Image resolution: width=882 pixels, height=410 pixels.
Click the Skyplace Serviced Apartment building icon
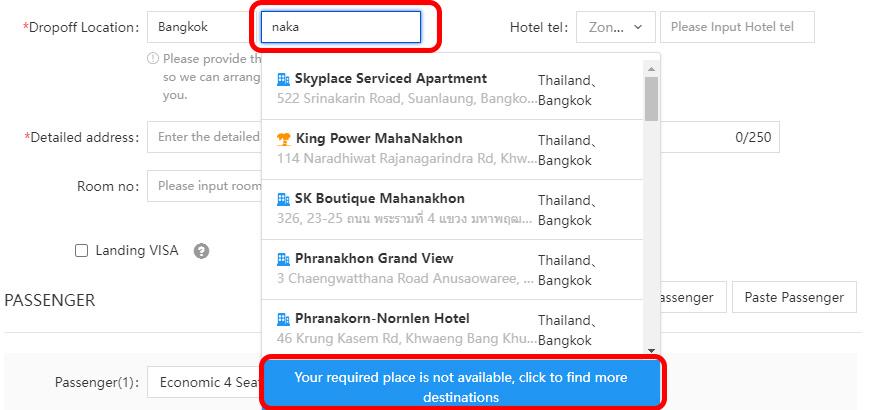tap(283, 79)
